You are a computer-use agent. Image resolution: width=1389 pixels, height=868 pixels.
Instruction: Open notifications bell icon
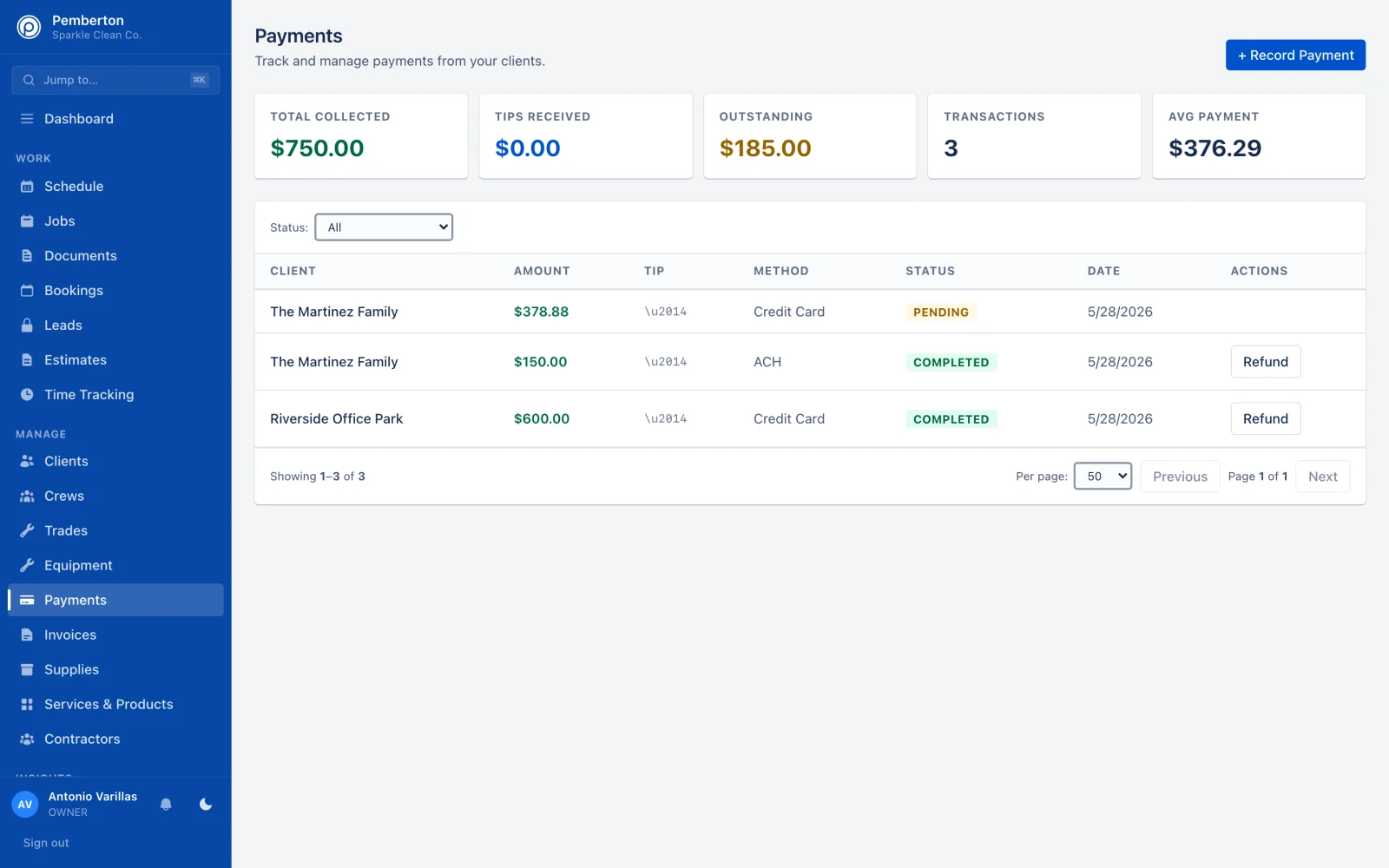point(166,805)
